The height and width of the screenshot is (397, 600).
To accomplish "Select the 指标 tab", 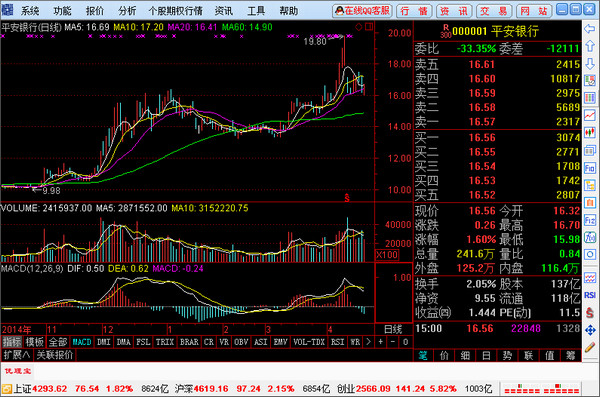I will click(12, 342).
